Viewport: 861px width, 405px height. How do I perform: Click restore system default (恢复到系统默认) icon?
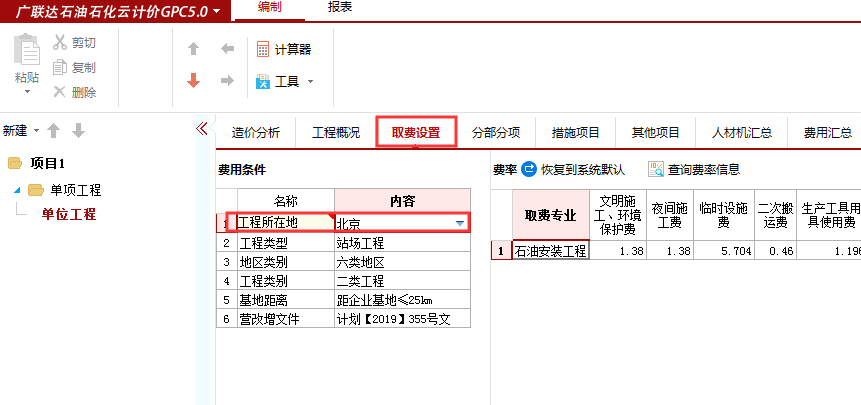coord(529,170)
